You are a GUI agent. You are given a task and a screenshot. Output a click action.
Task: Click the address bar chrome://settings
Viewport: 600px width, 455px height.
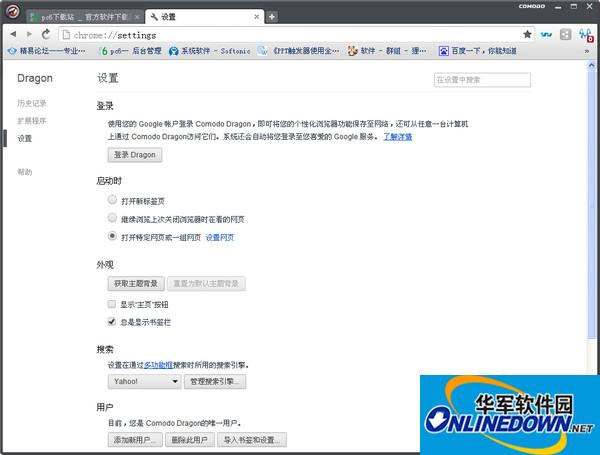click(x=290, y=35)
